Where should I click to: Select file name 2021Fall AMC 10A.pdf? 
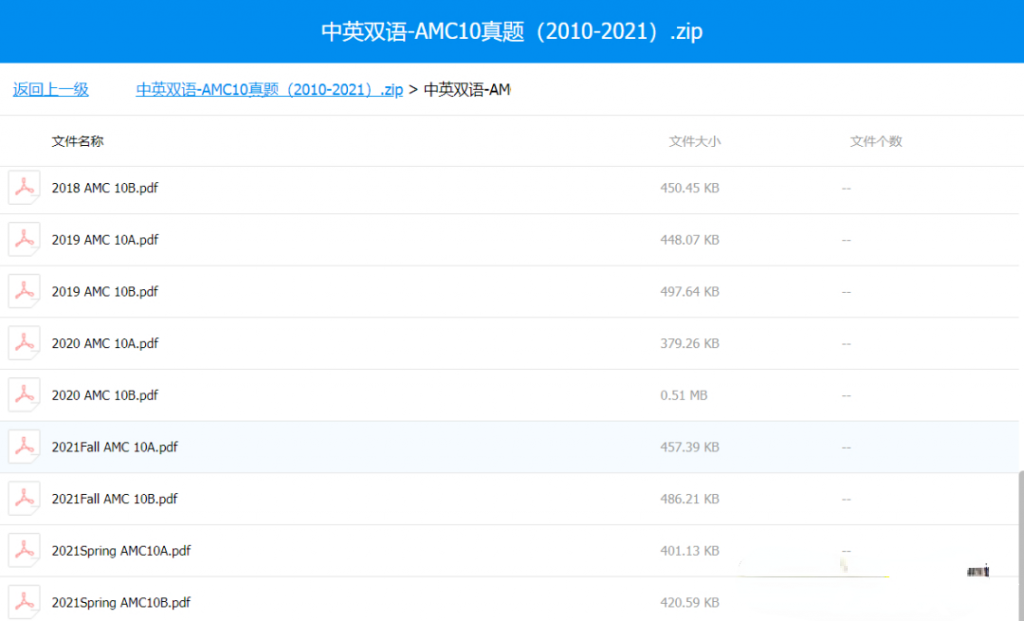point(115,447)
